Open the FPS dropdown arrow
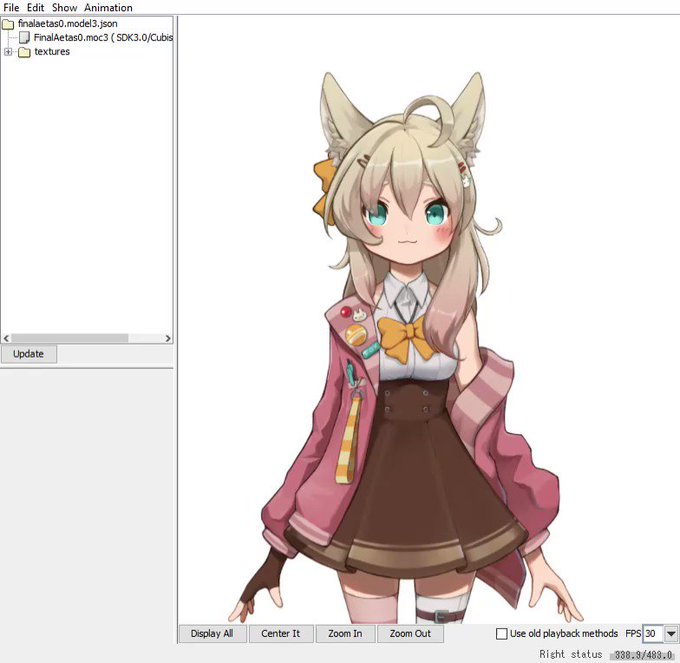 tap(670, 634)
